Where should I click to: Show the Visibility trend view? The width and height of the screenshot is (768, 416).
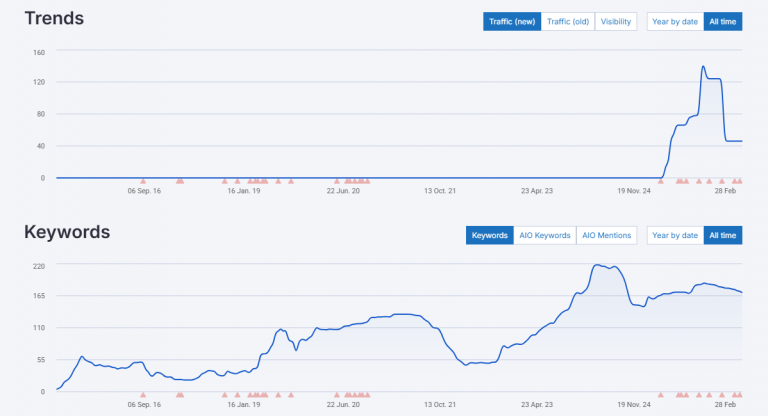(x=616, y=21)
